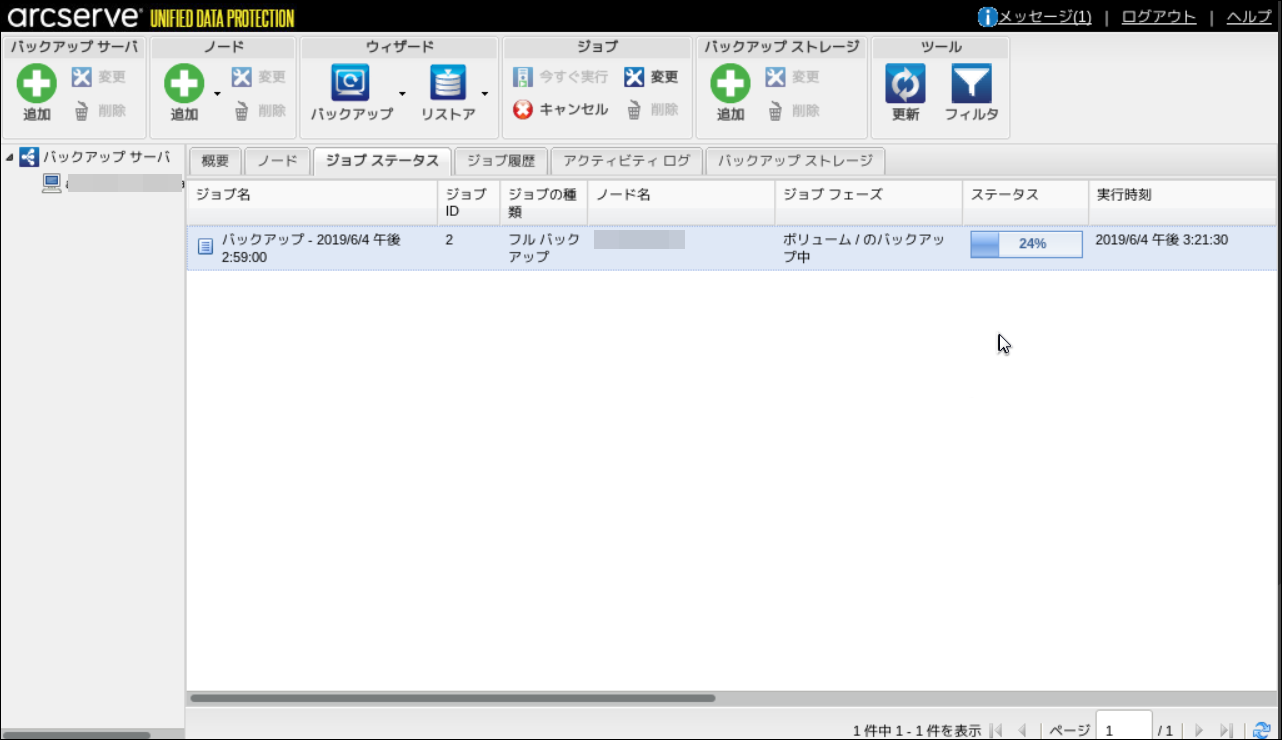Screen dimensions: 1282x740
Task: Add backup storage with green plus icon
Action: click(x=730, y=84)
